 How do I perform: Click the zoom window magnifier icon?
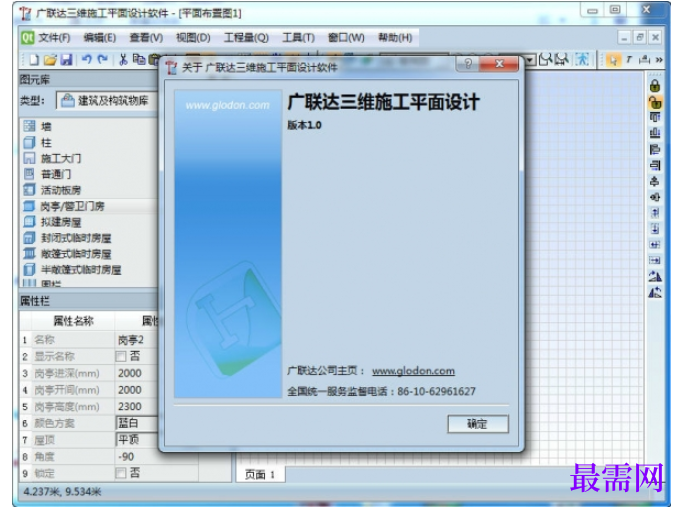pos(545,59)
